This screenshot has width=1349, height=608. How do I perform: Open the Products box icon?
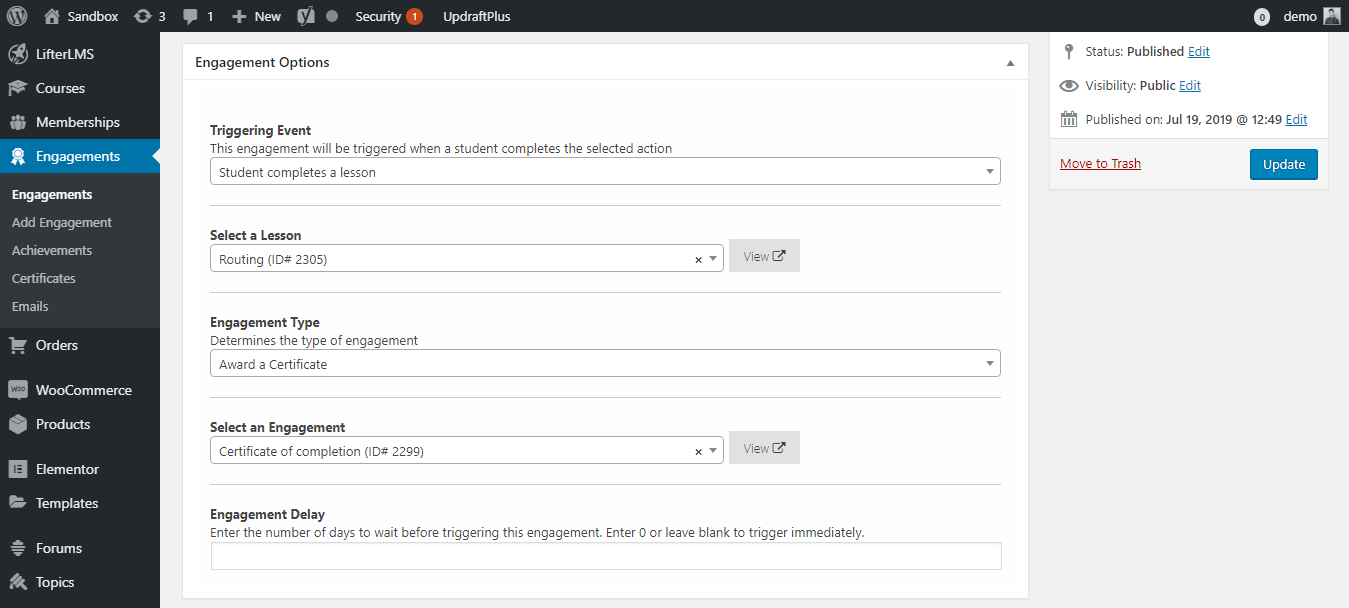18,424
